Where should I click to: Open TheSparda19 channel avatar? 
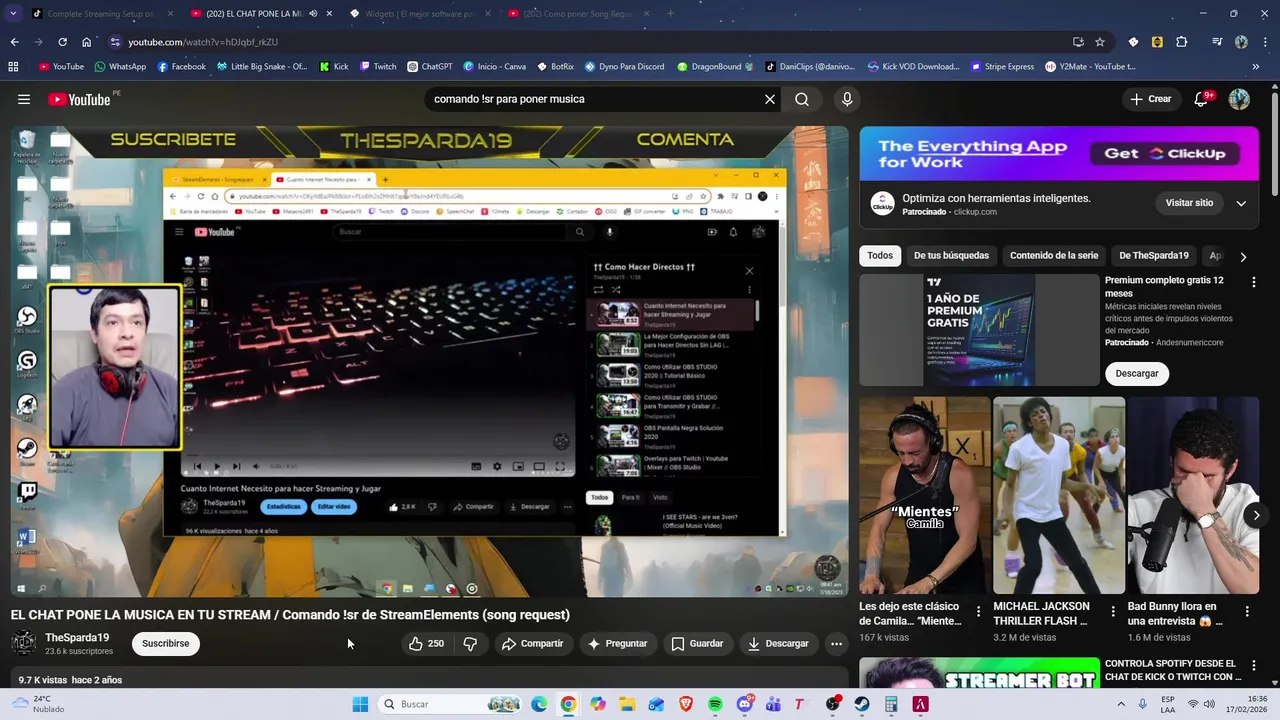pos(24,643)
